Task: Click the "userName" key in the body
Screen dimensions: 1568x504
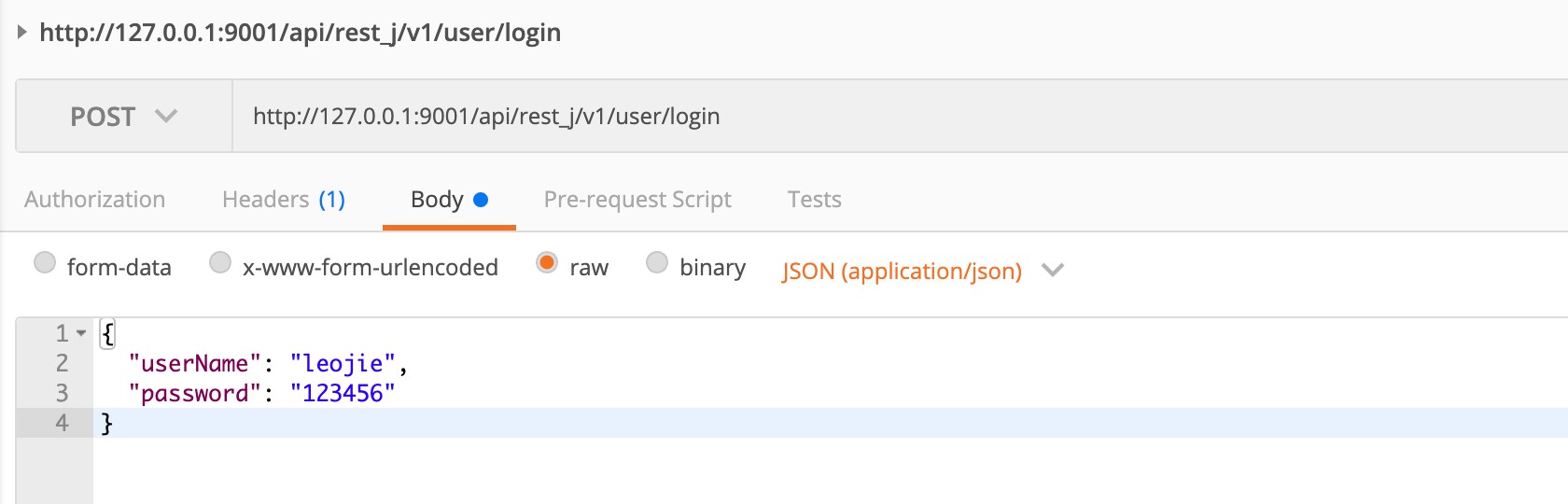Action: coord(194,364)
